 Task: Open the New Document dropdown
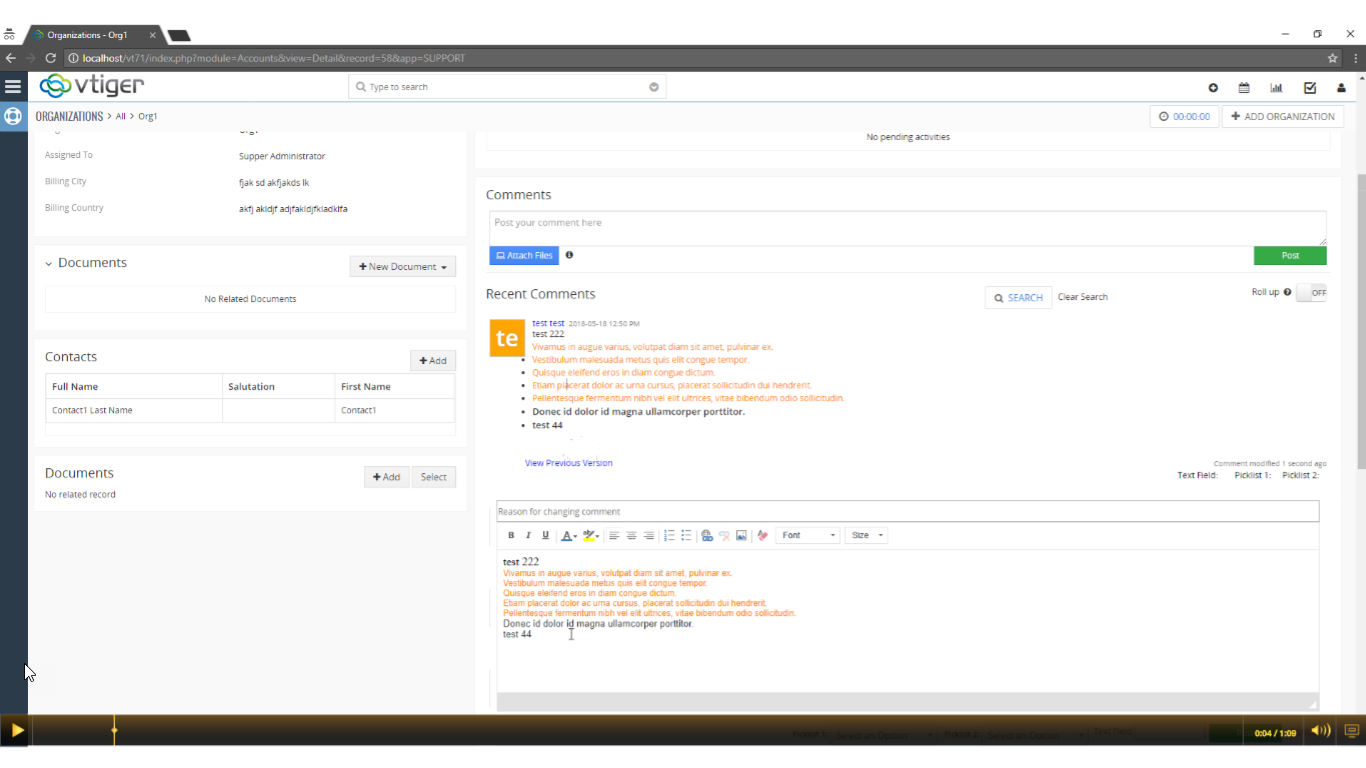point(403,267)
